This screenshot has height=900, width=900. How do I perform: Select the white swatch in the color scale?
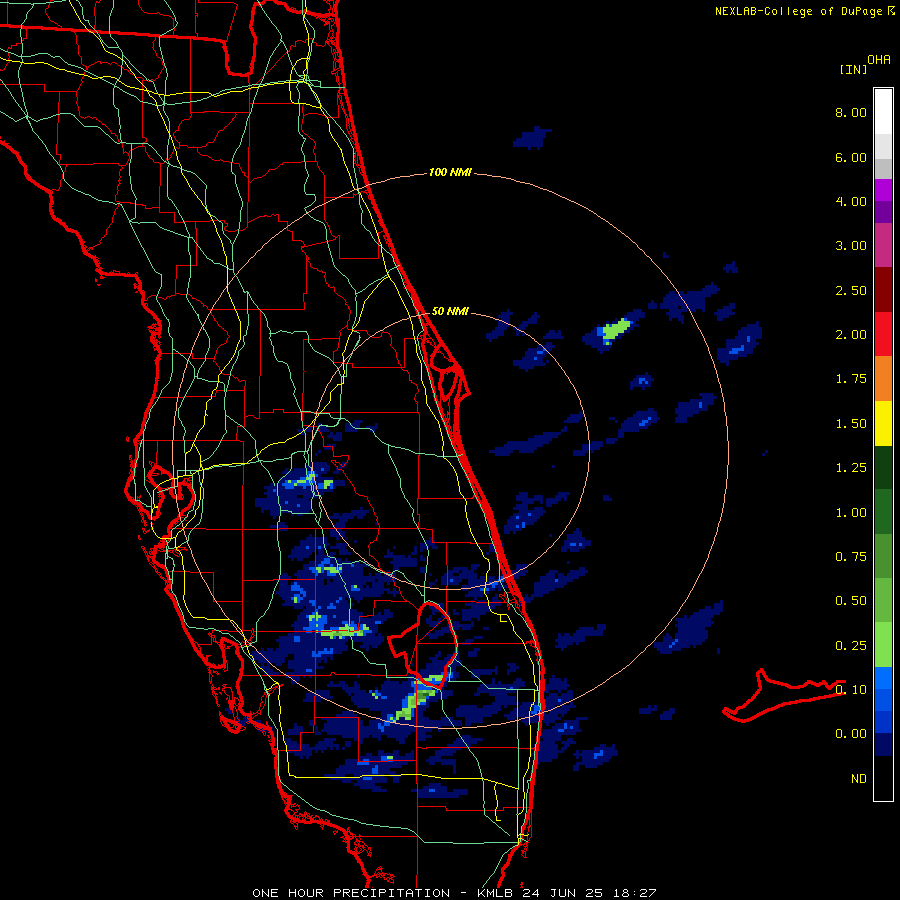coord(883,112)
